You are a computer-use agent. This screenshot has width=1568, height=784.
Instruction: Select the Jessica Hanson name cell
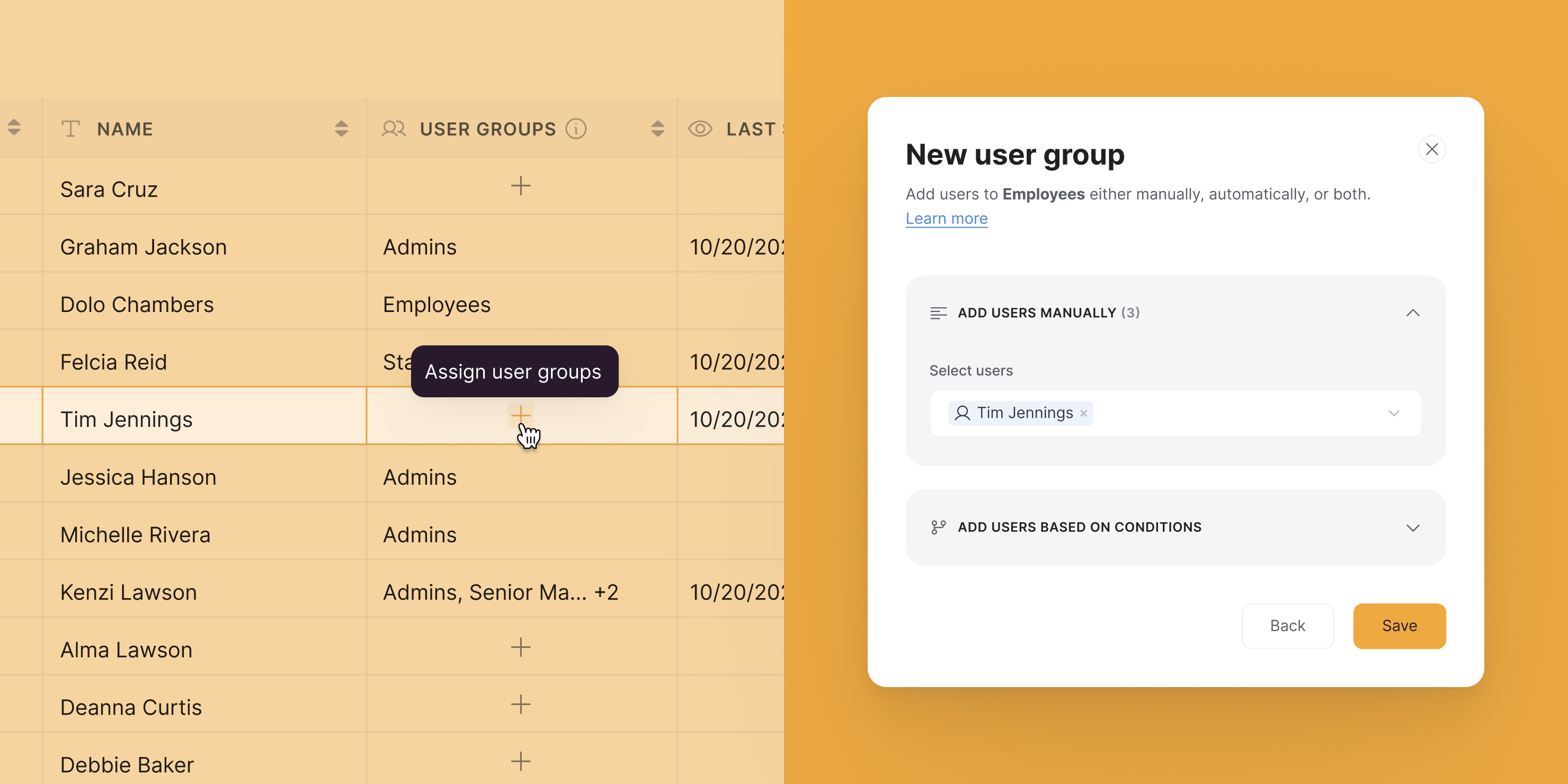pos(204,474)
